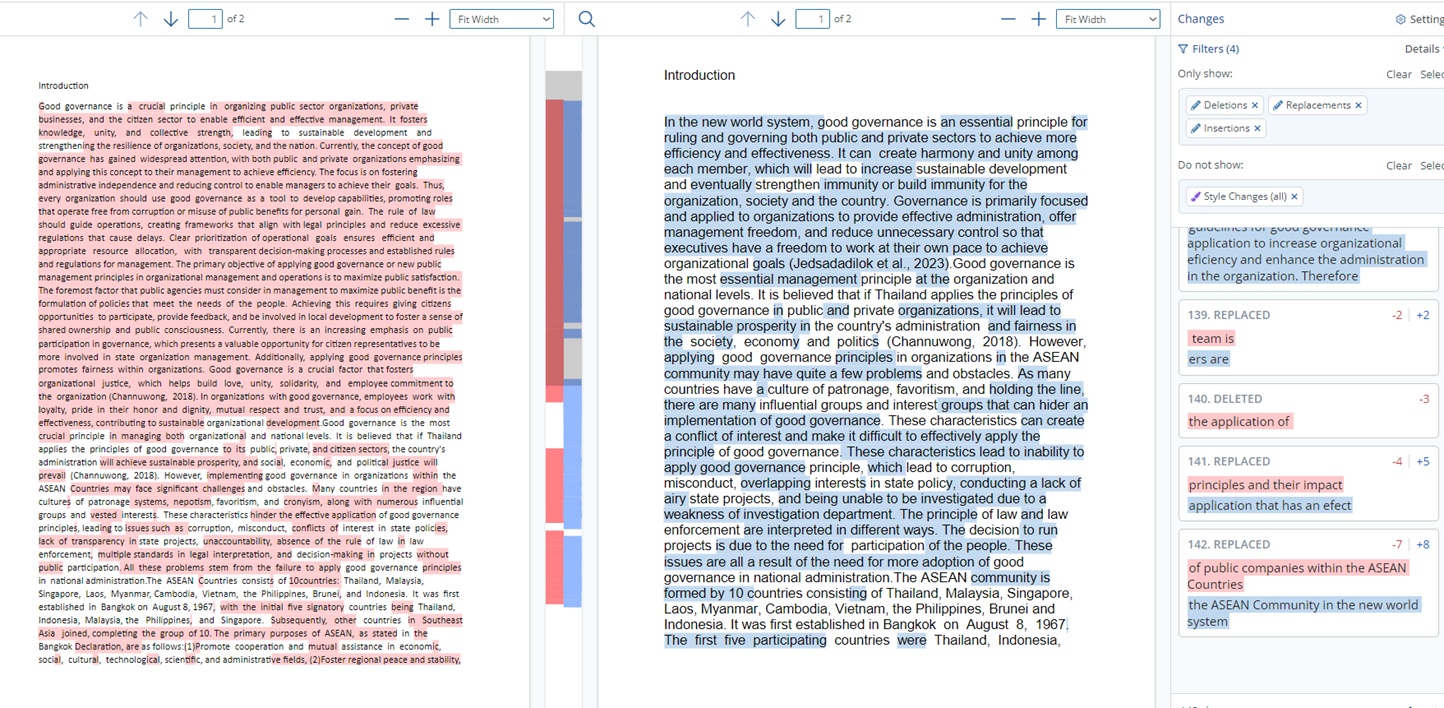Click left document page number field

pos(205,19)
